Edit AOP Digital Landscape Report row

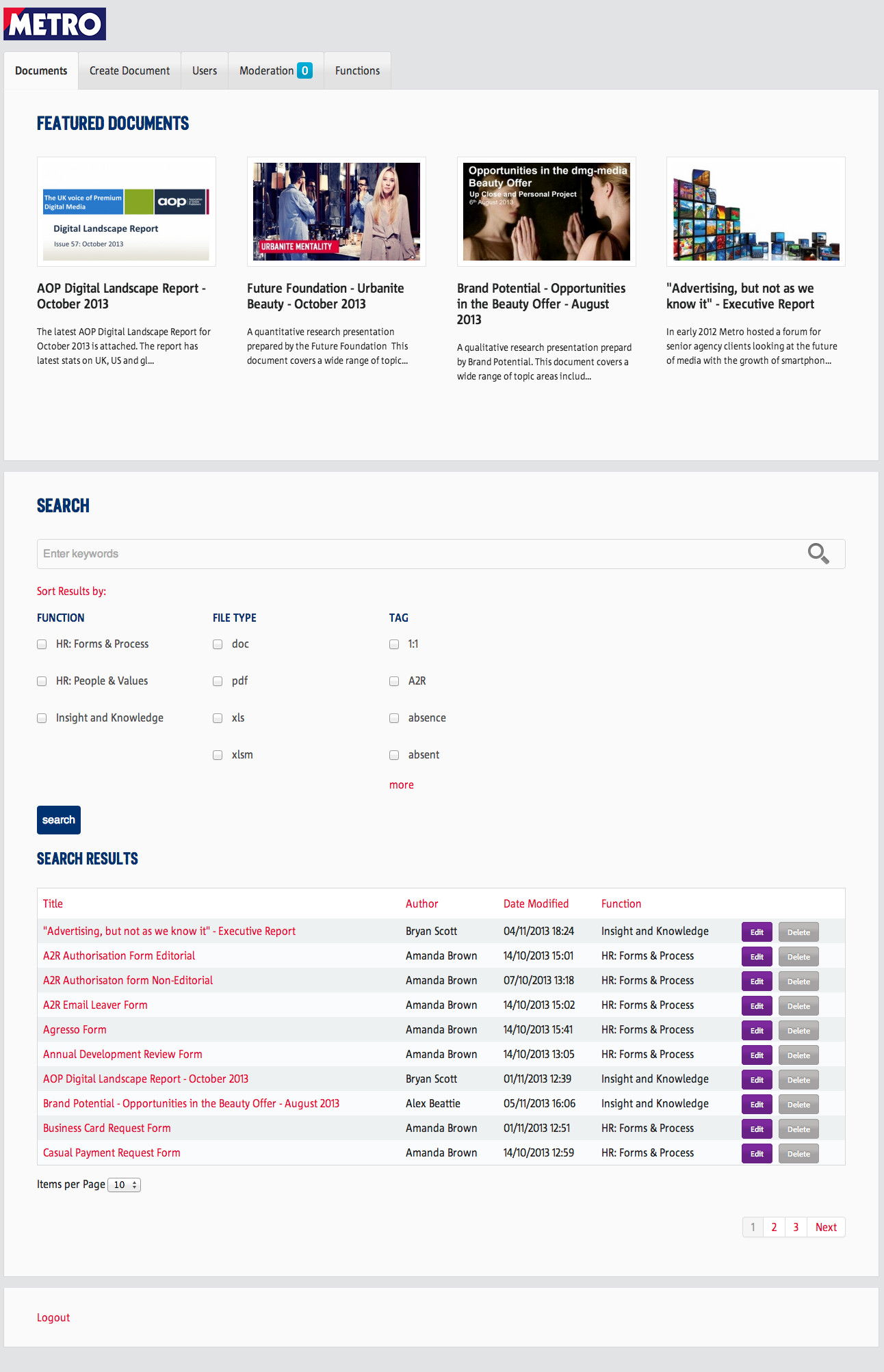pos(757,1080)
